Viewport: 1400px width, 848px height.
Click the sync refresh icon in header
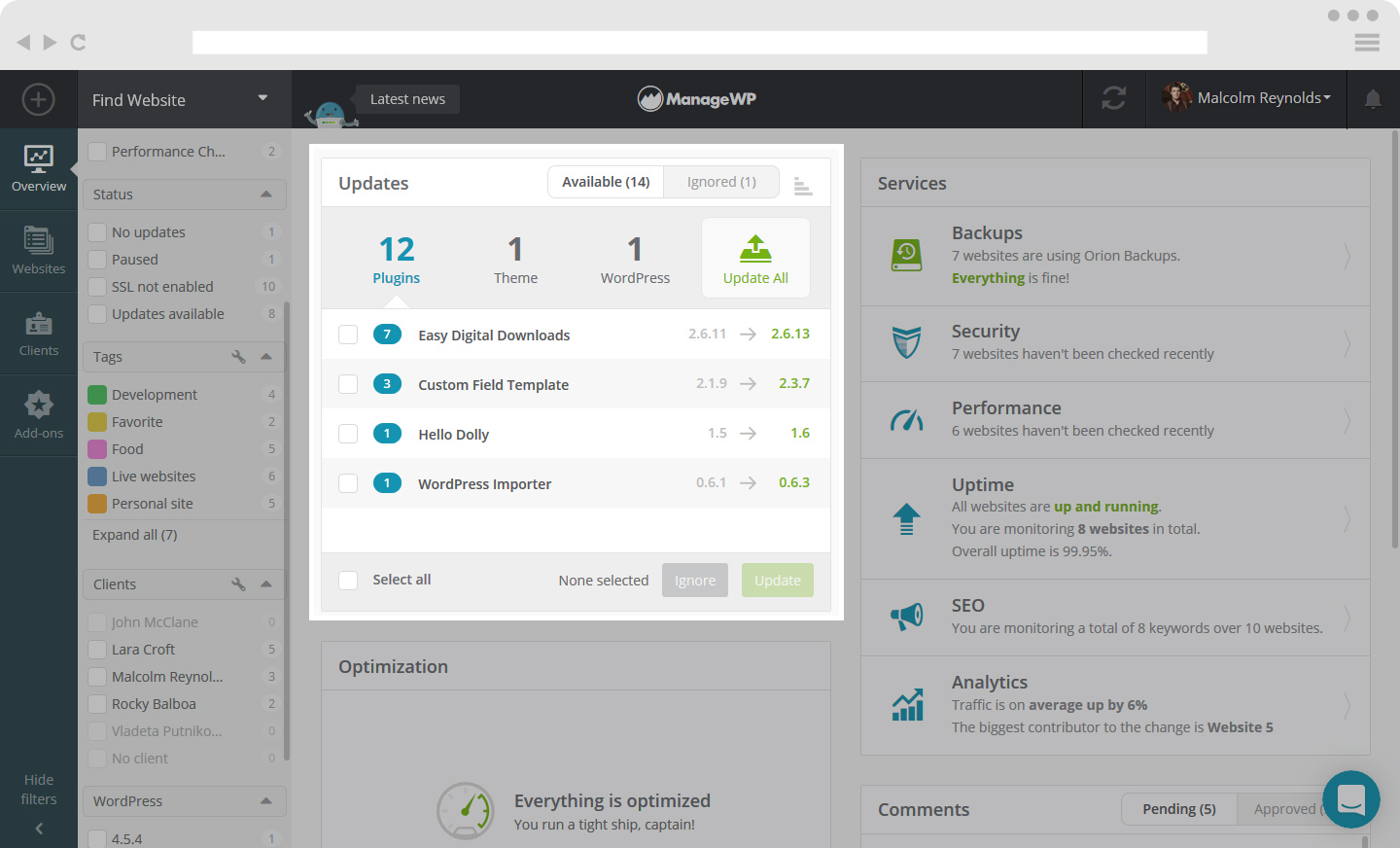point(1114,98)
